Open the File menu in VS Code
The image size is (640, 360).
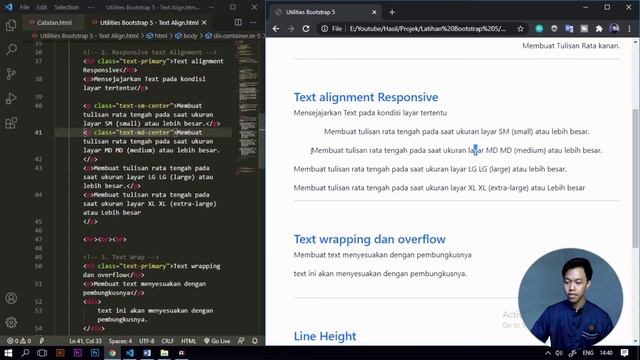(24, 7)
